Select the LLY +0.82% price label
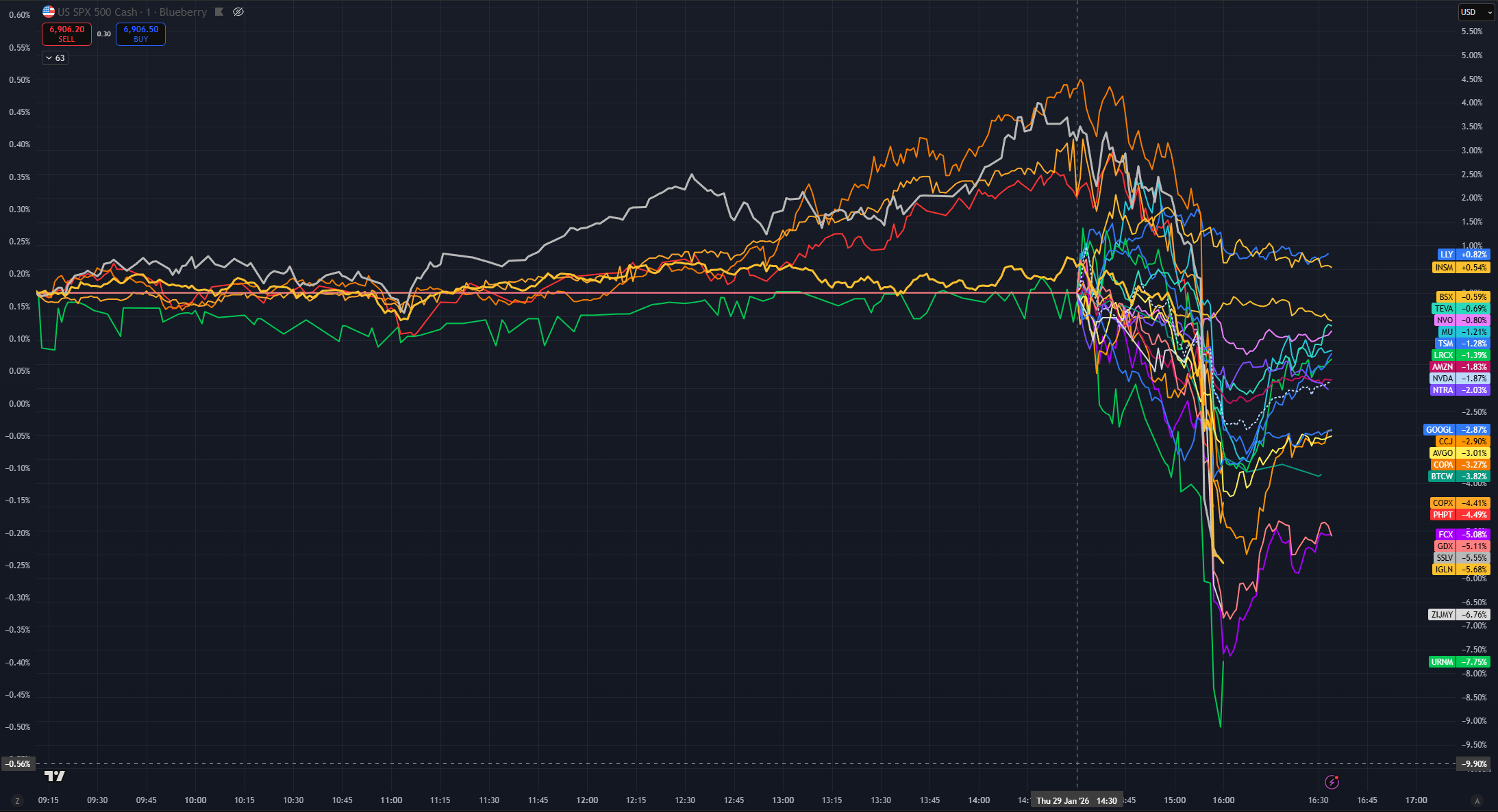 (1464, 255)
